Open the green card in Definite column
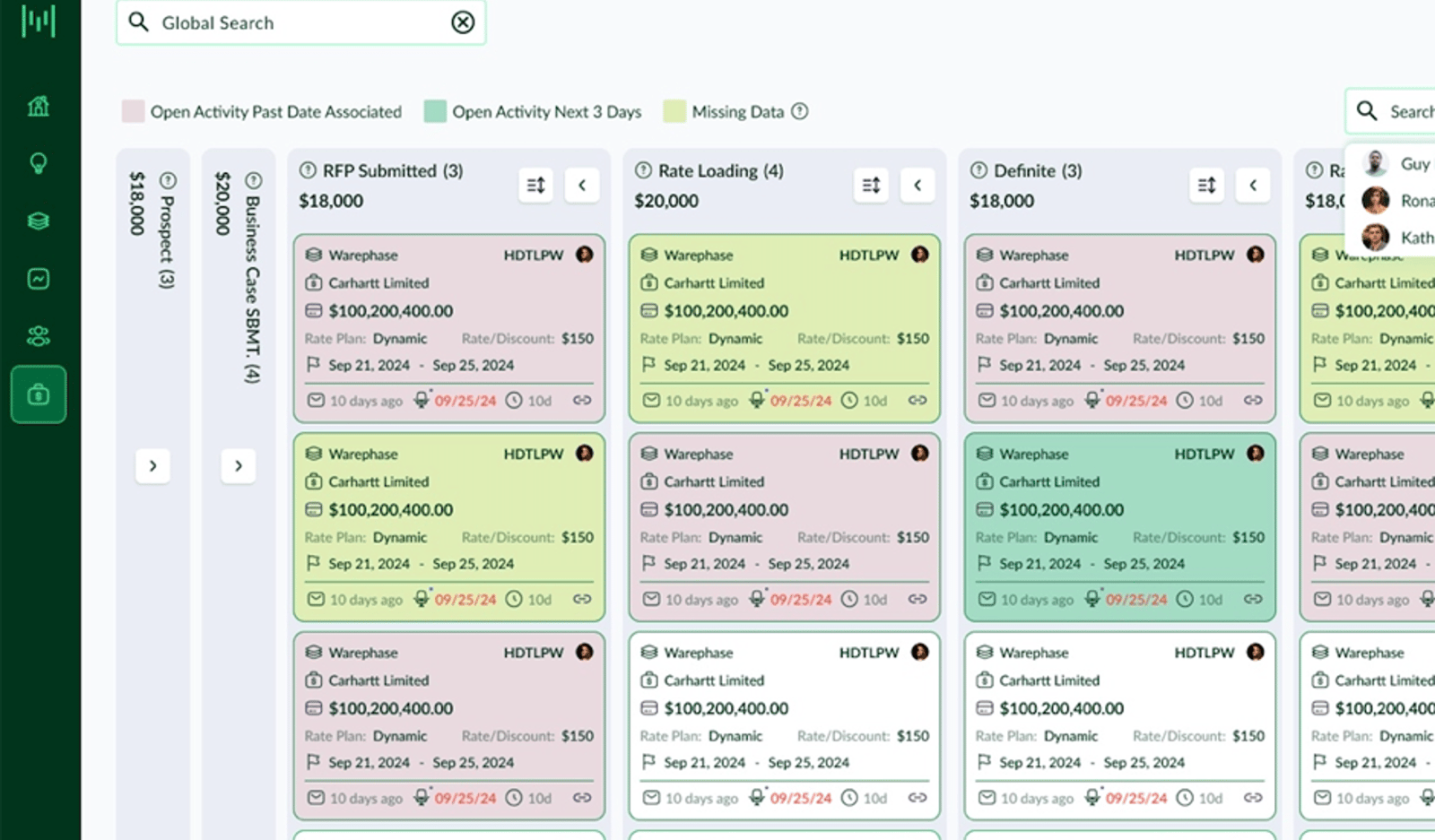The height and width of the screenshot is (840, 1435). tap(1120, 527)
